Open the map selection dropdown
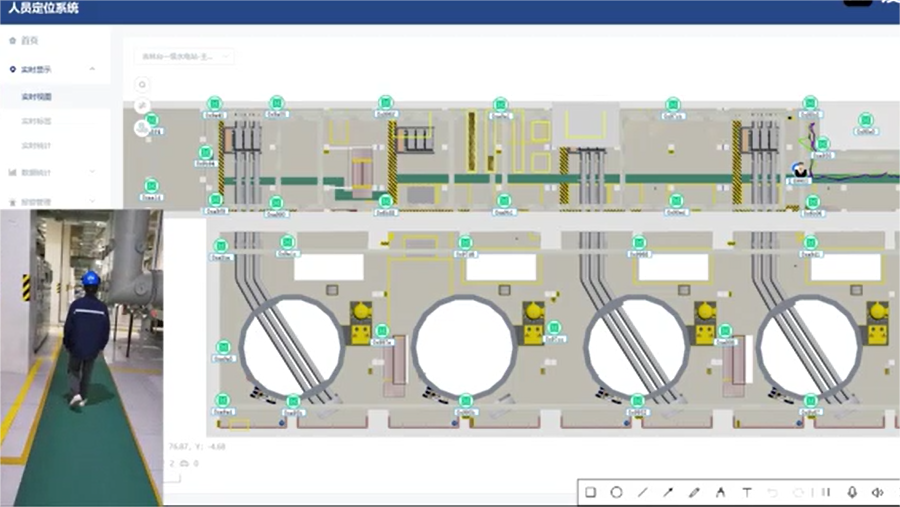This screenshot has width=900, height=507. (x=185, y=57)
